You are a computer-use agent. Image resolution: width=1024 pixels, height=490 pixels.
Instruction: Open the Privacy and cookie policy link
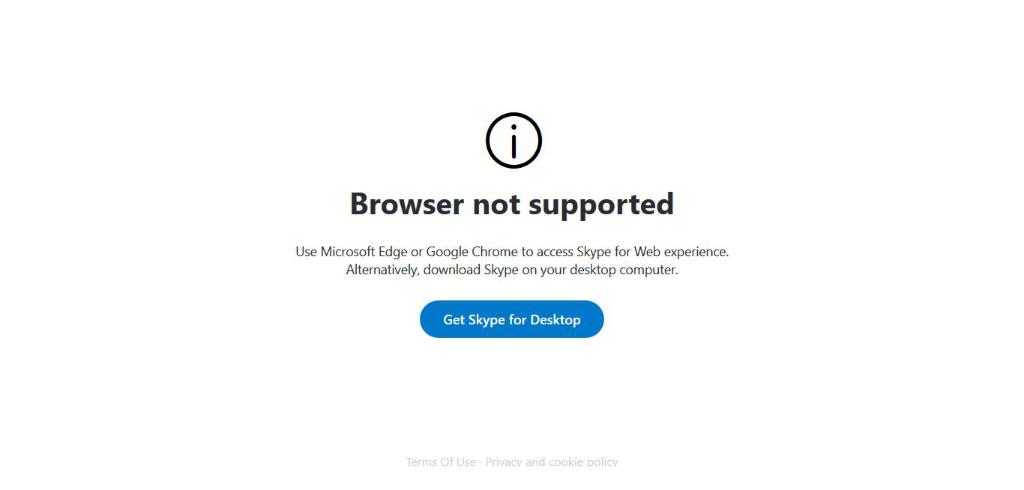[551, 462]
